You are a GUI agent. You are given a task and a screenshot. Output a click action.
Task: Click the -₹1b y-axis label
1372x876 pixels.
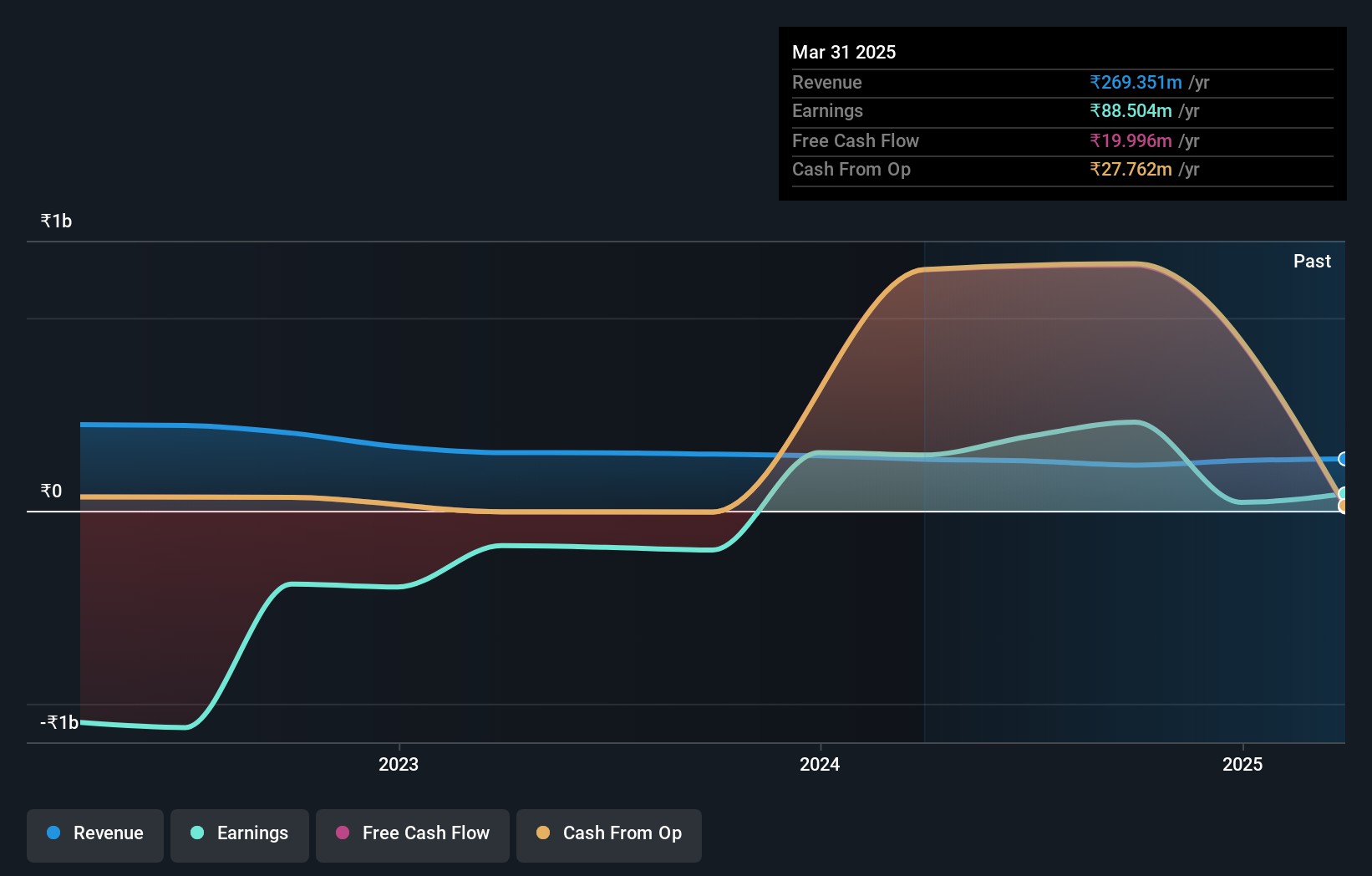pos(59,722)
